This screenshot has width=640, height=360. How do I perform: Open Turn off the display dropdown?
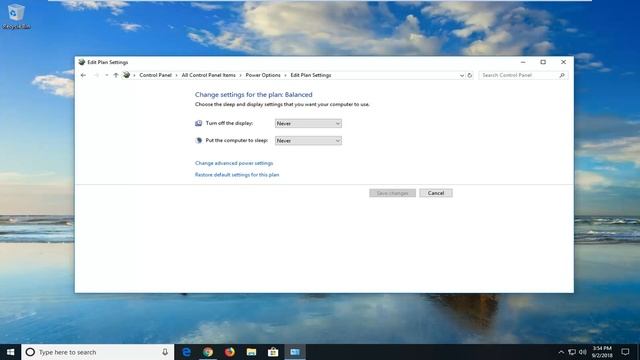click(x=308, y=123)
